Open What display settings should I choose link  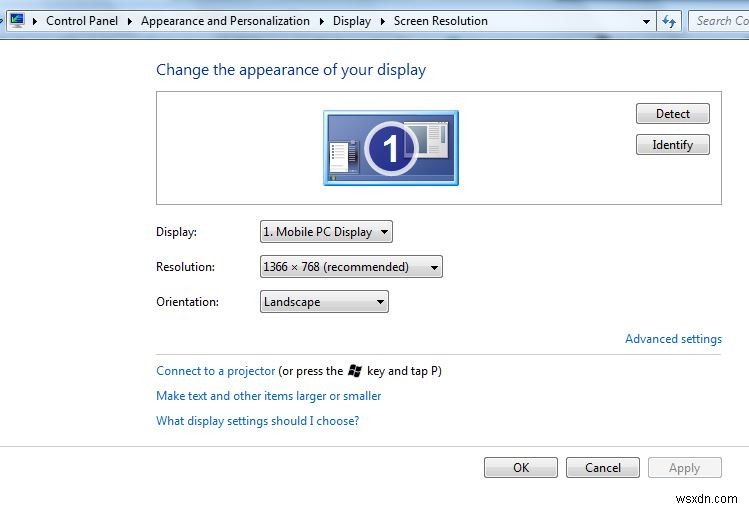pyautogui.click(x=257, y=421)
